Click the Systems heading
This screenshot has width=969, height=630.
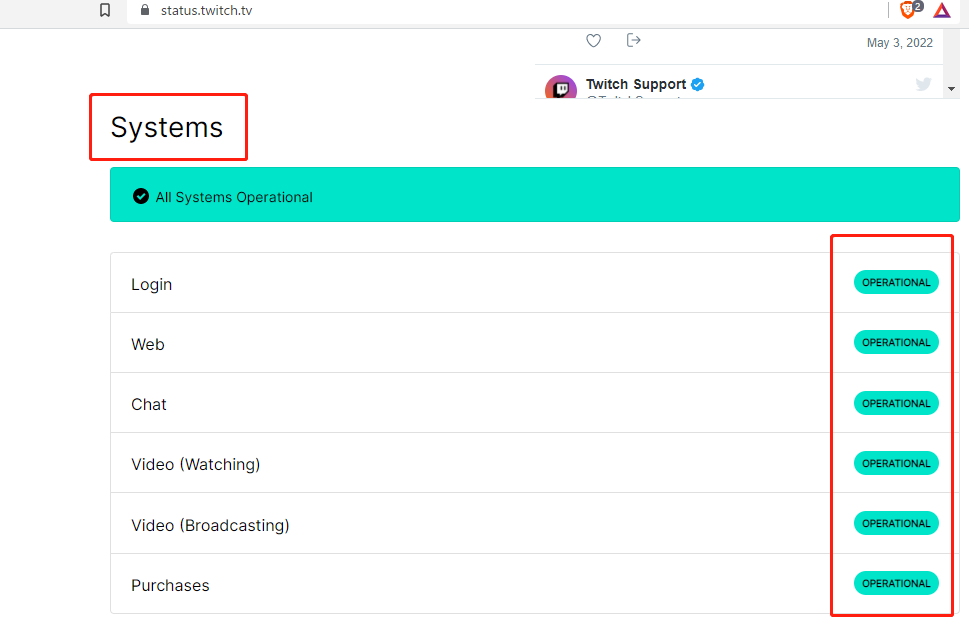tap(167, 127)
